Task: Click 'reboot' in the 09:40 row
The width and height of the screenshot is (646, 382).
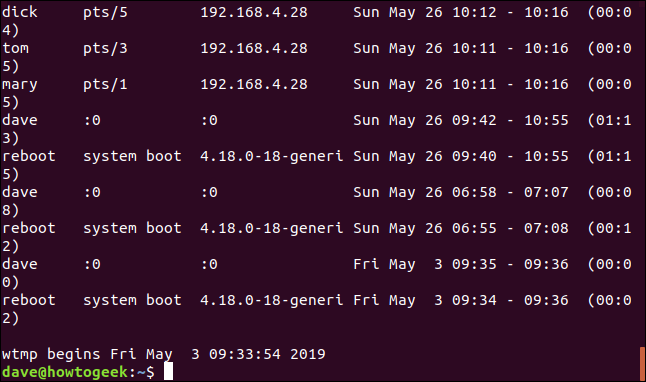Action: click(29, 156)
